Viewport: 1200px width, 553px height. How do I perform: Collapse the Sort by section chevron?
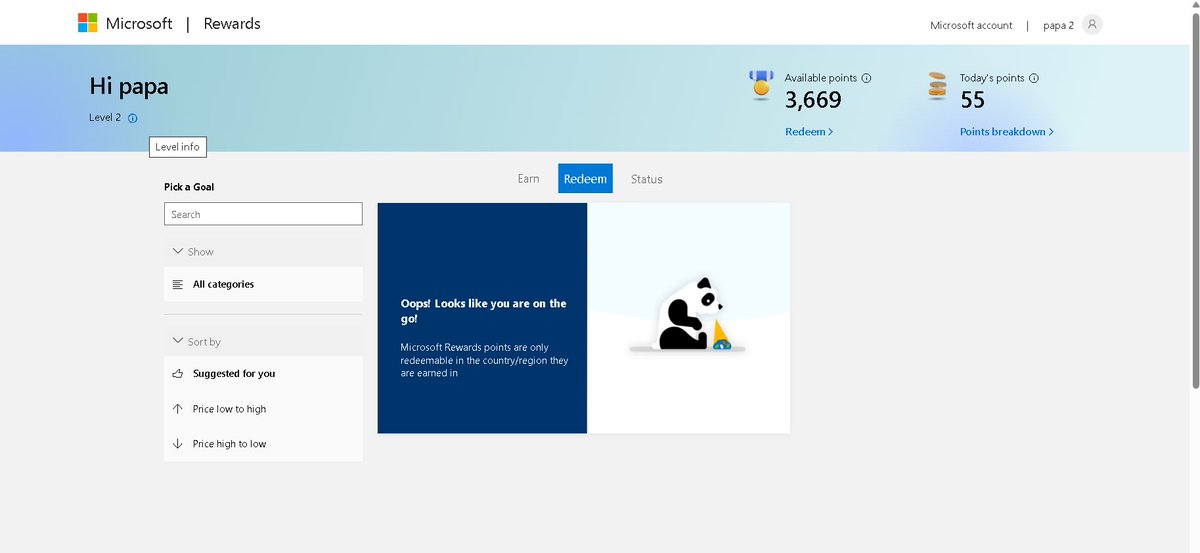pos(178,341)
